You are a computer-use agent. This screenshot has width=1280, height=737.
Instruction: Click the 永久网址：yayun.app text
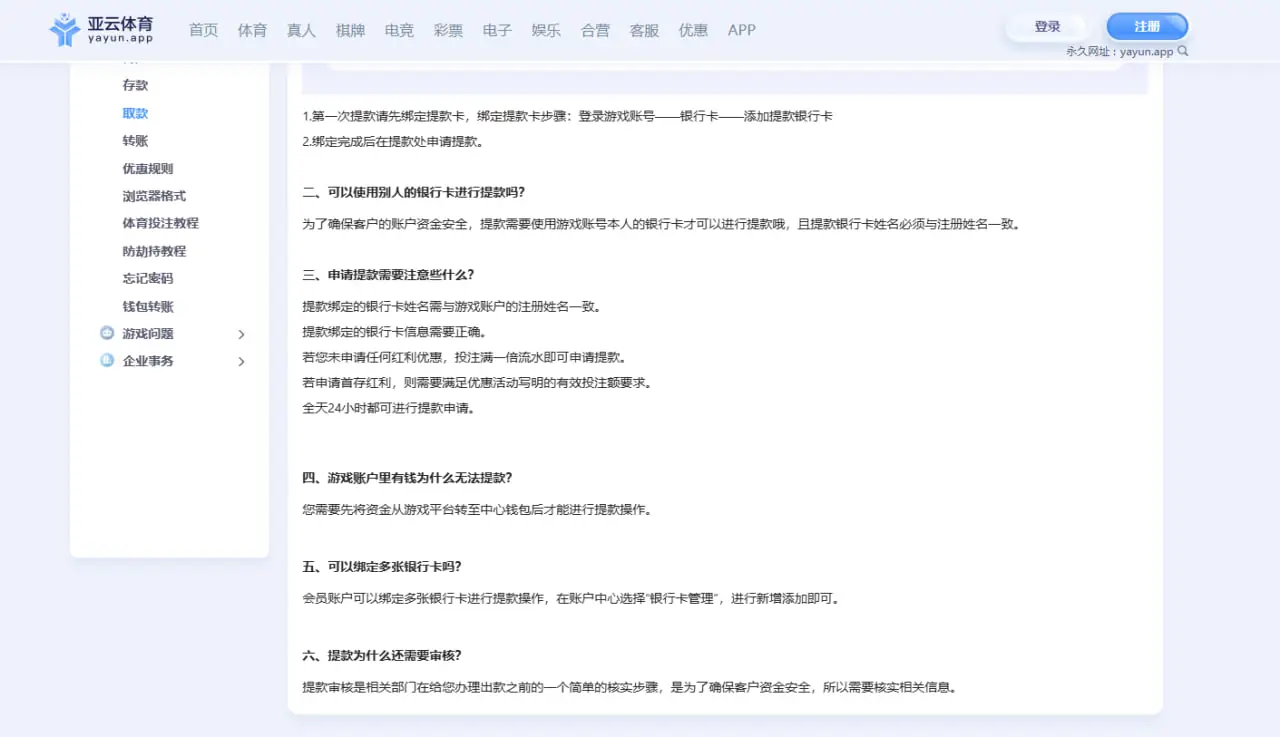tap(1120, 52)
